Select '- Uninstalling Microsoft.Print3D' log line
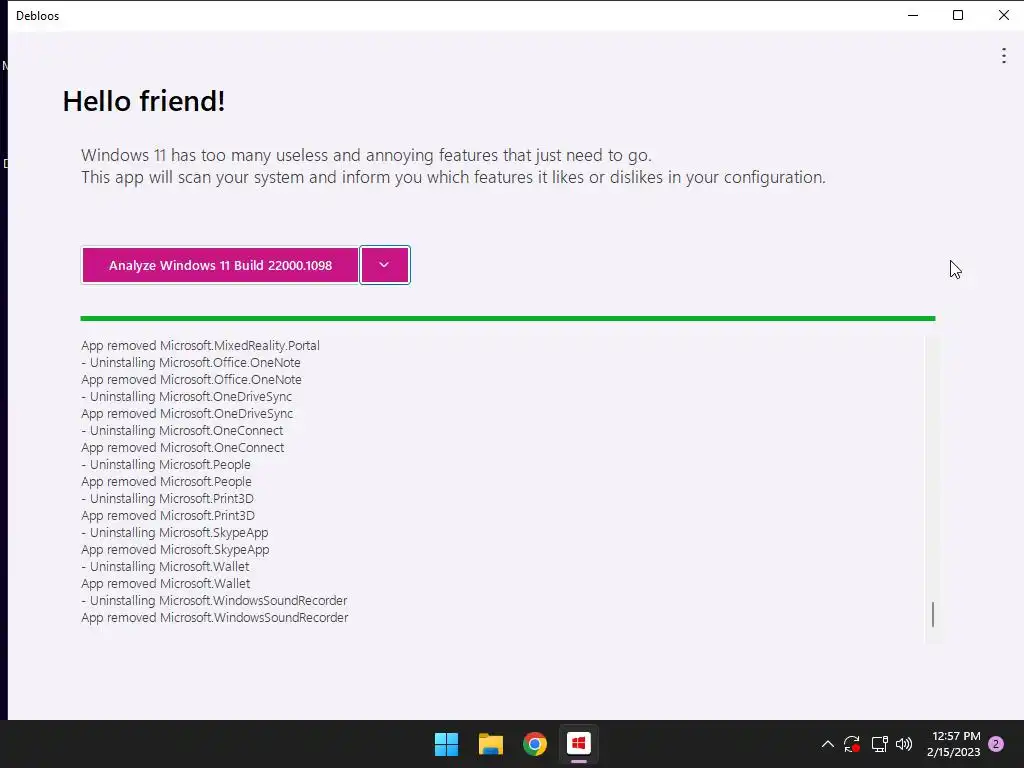This screenshot has height=768, width=1024. (168, 498)
